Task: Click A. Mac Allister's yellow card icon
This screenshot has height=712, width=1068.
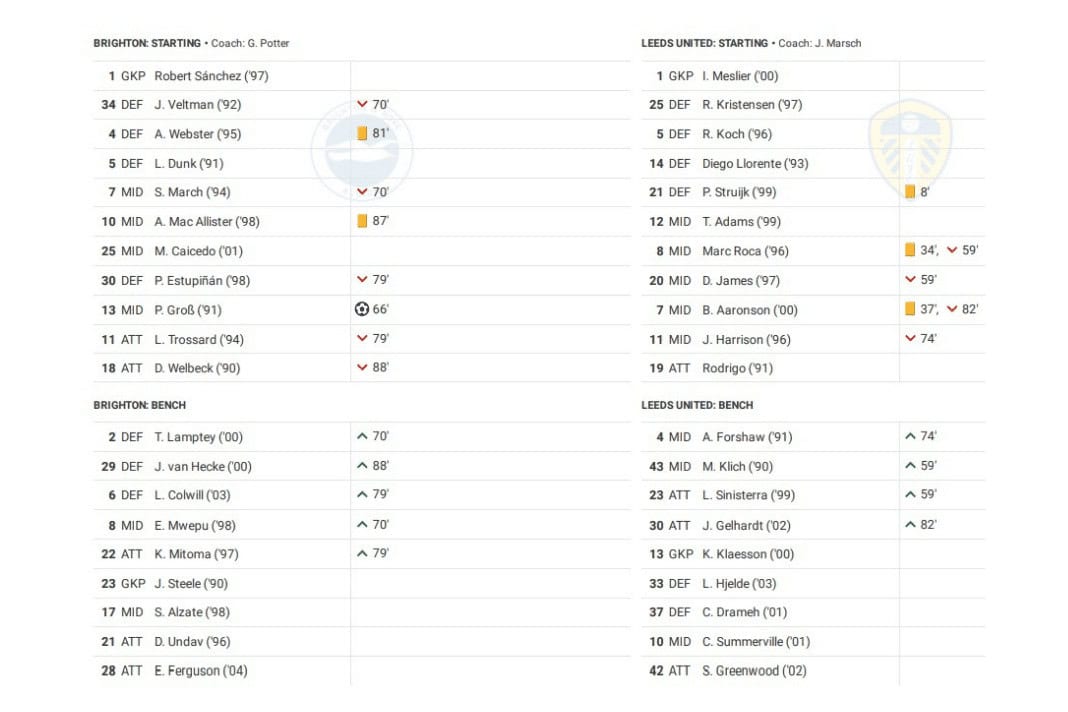Action: 362,221
